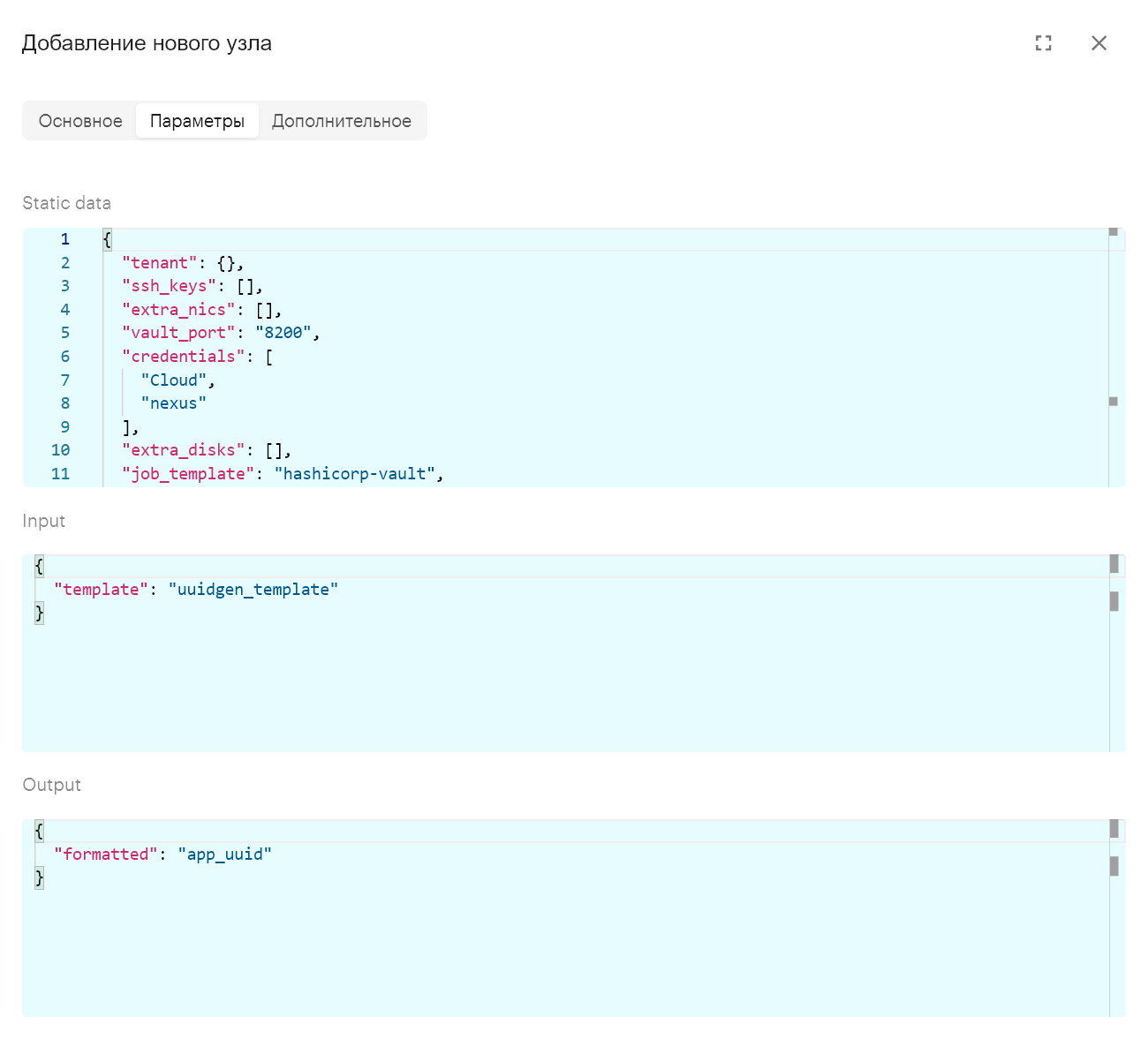Expand the dialog to fullscreen
Viewport: 1148px width, 1039px height.
[x=1044, y=43]
